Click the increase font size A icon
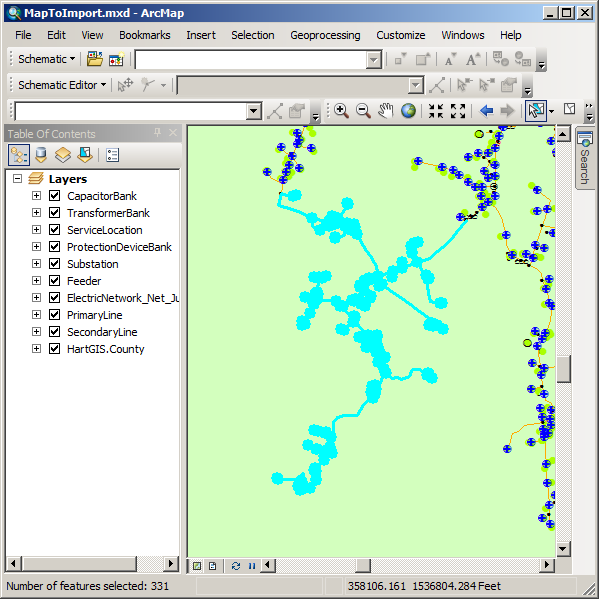This screenshot has width=599, height=599. click(x=472, y=60)
